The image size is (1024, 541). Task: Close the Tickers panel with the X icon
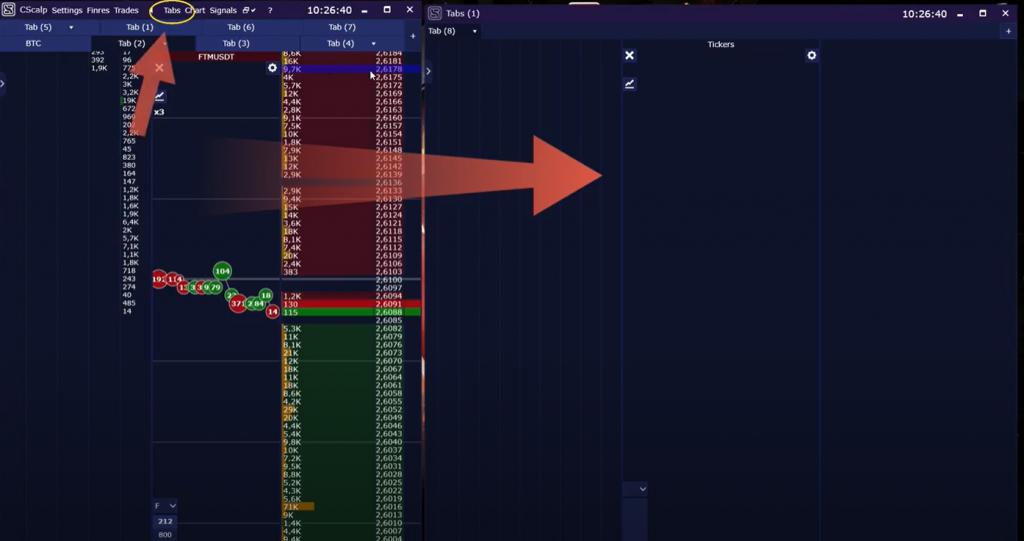(x=630, y=56)
